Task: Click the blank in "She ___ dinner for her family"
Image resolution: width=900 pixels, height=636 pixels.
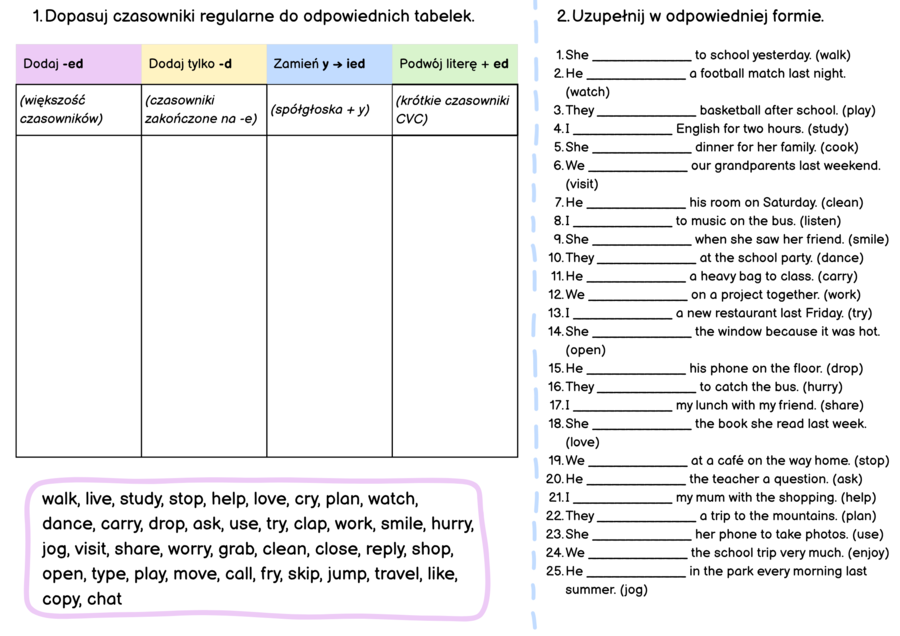Action: tap(642, 149)
